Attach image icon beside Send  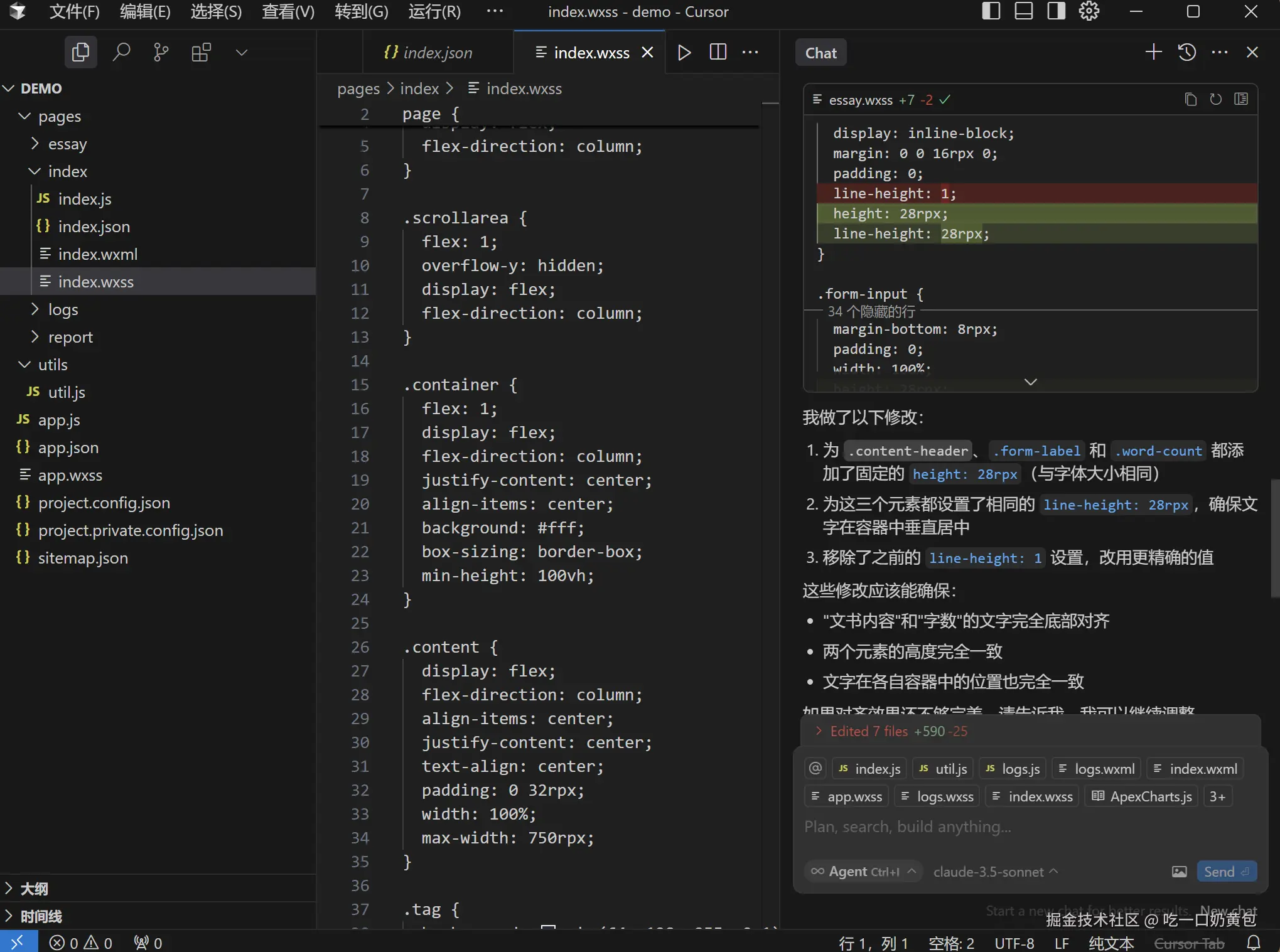[1179, 871]
